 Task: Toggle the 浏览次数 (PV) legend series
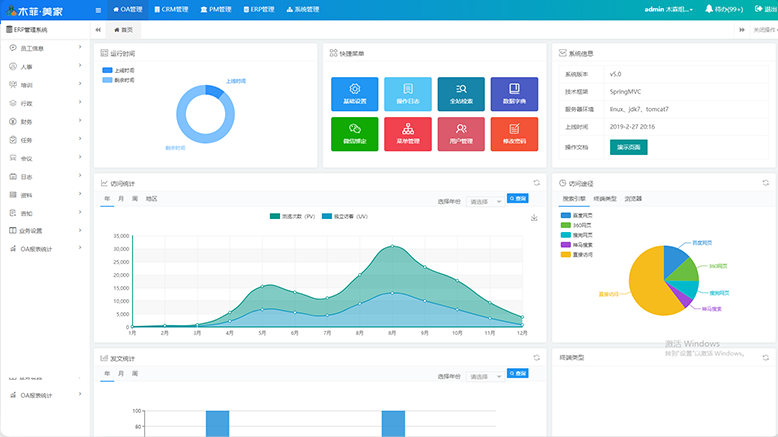point(294,217)
